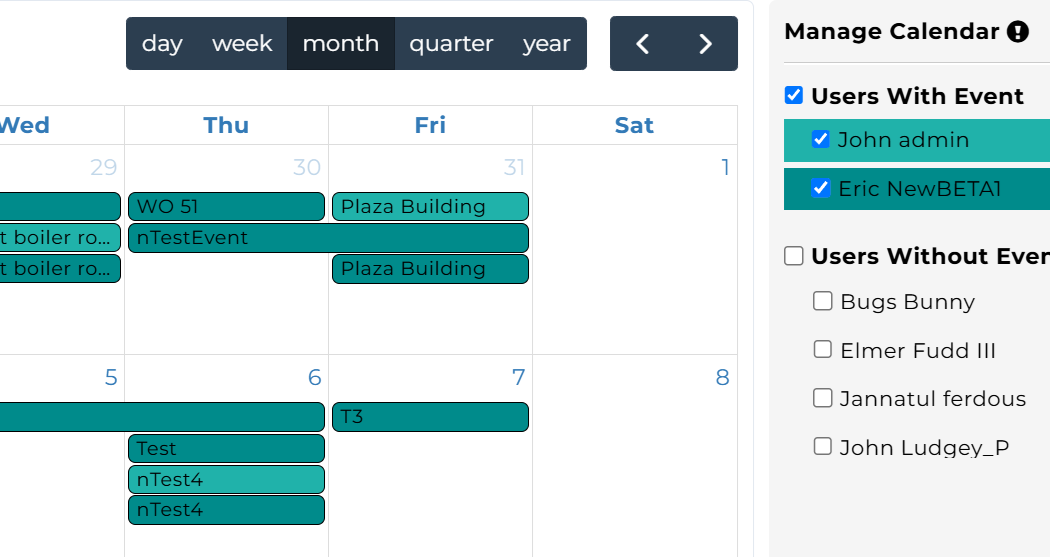Uncheck Eric NewBETA1 user checkbox
Viewport: 1050px width, 557px height.
click(820, 188)
